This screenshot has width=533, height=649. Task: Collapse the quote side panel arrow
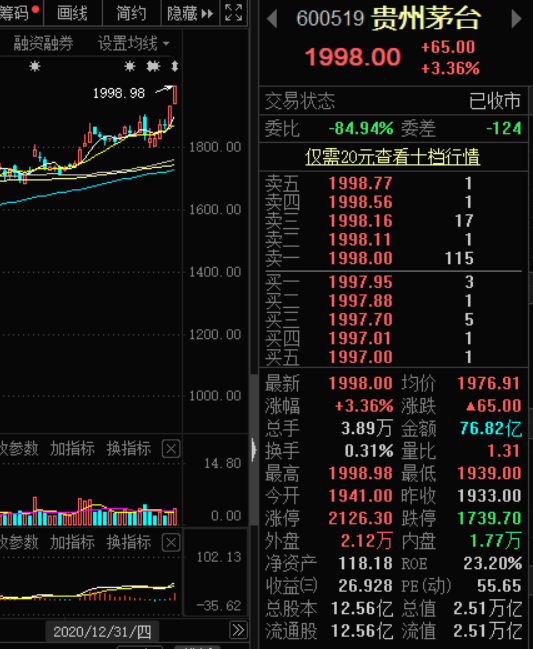254,449
